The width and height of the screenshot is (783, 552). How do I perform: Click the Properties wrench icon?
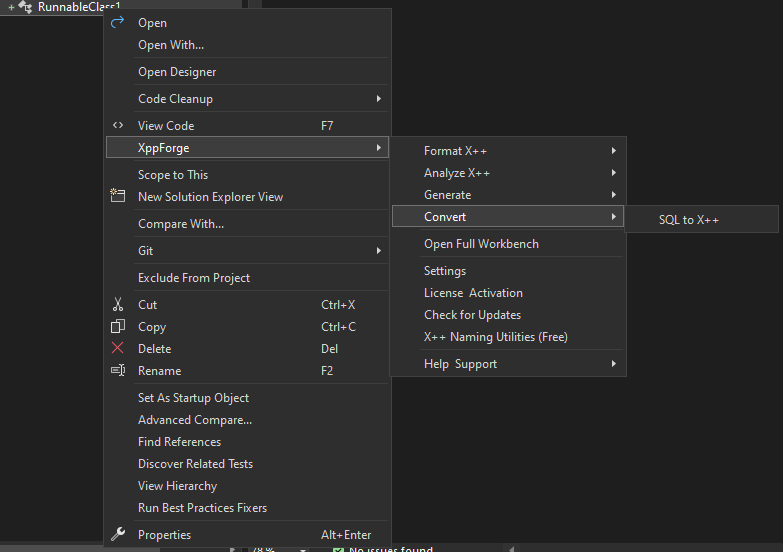(x=118, y=534)
